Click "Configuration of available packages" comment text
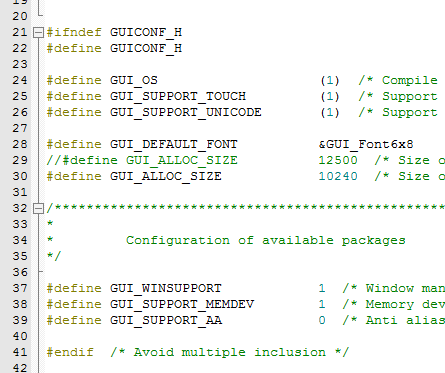This screenshot has height=373, width=445. [266, 241]
